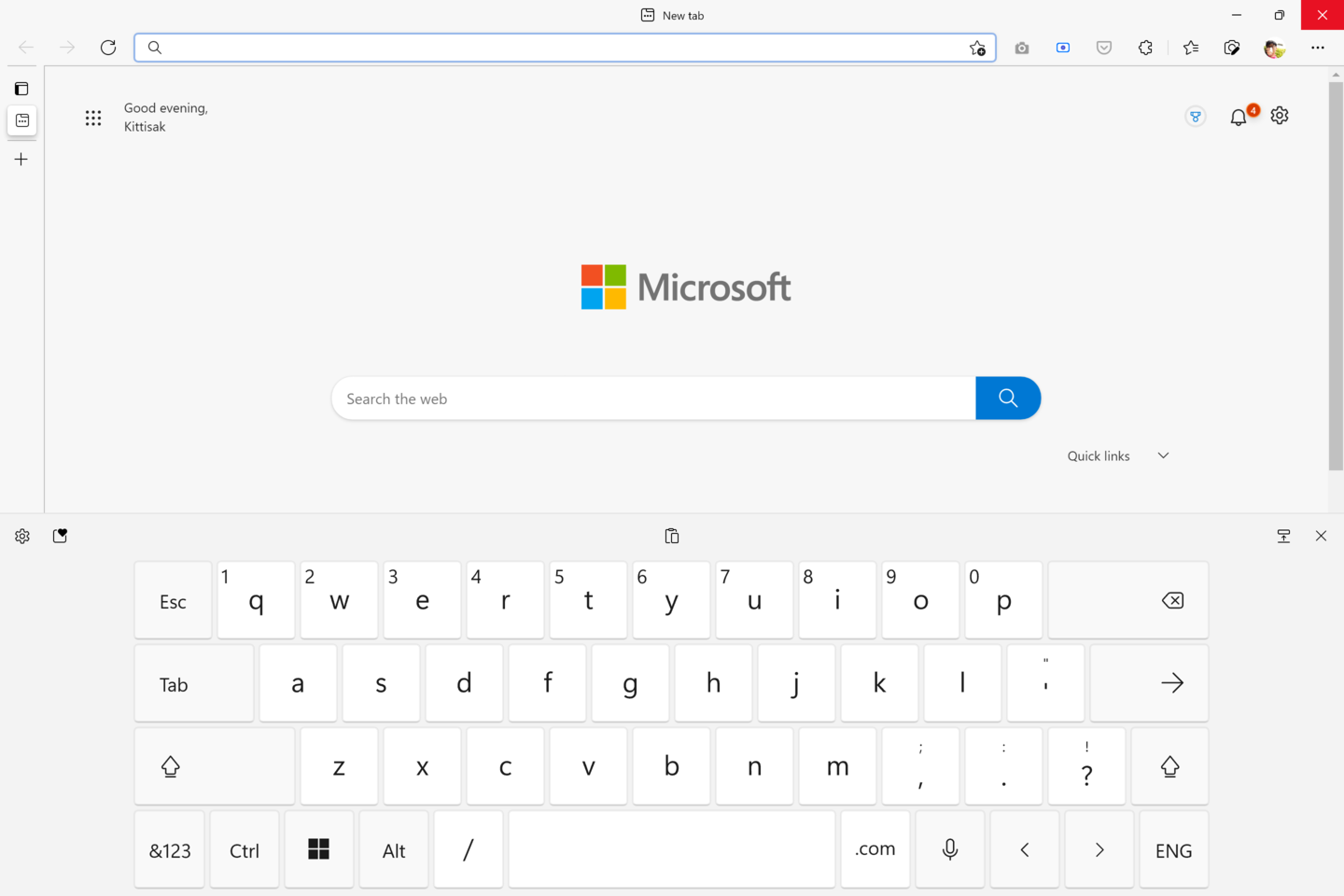Open page settings gear icon
The height and width of the screenshot is (896, 1344).
tap(1280, 116)
